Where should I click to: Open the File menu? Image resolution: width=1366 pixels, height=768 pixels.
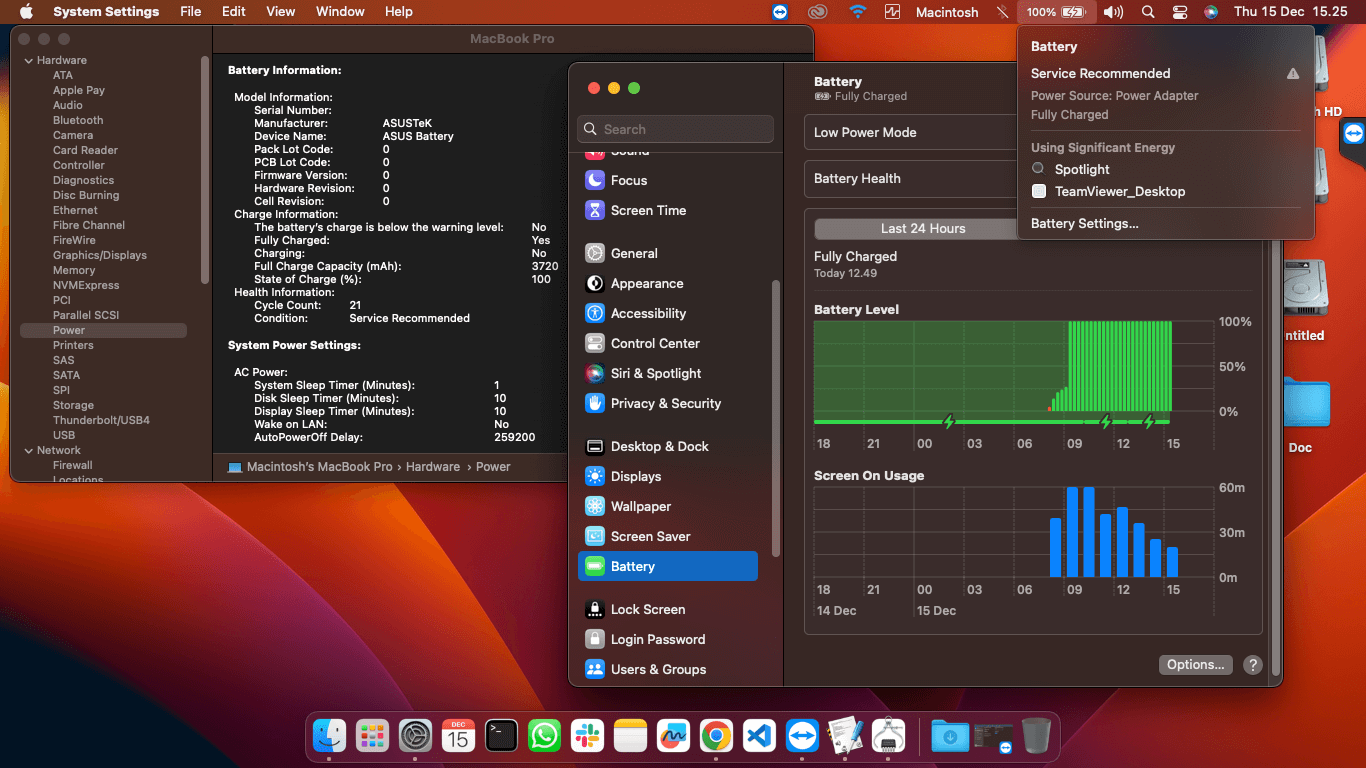coord(190,12)
